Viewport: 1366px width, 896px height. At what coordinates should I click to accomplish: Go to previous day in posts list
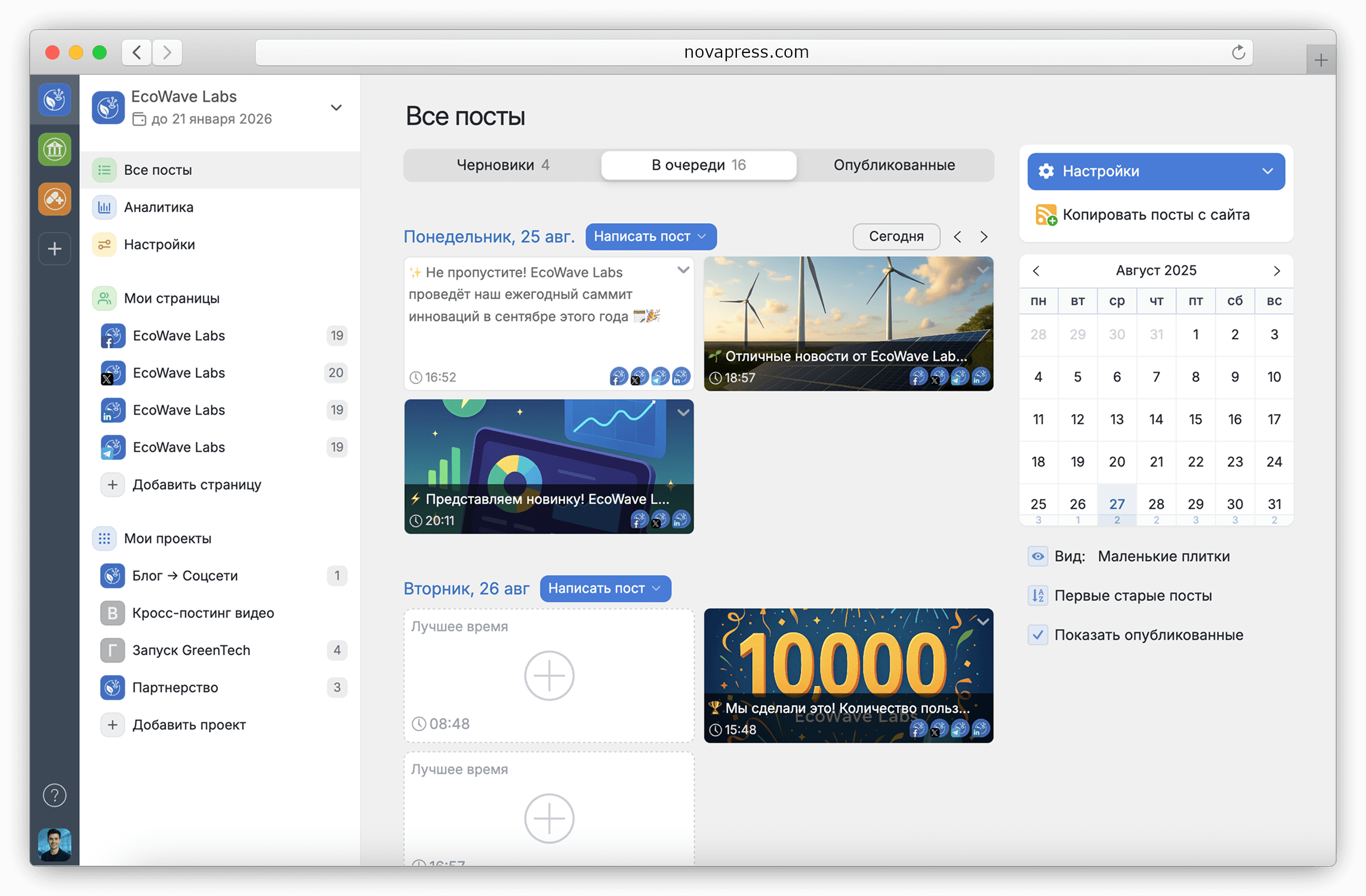tap(958, 237)
